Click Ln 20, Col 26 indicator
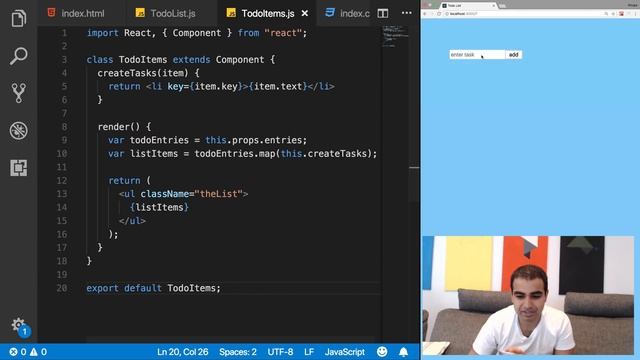This screenshot has height=360, width=640. point(182,352)
